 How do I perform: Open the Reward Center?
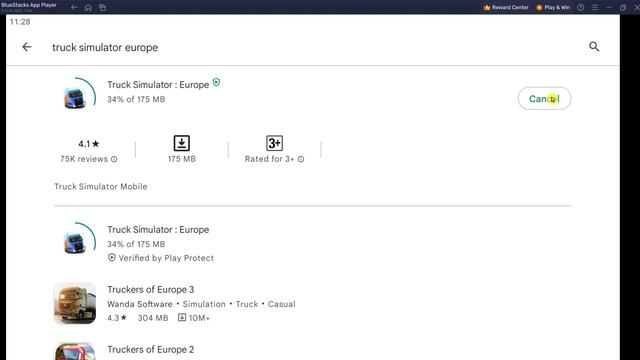tap(506, 7)
